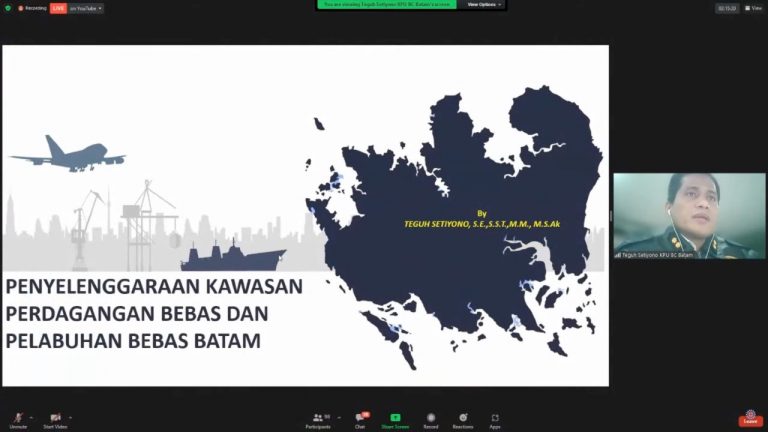This screenshot has width=768, height=432.
Task: Select Teguh Setiyono's video thumbnail
Action: 688,216
